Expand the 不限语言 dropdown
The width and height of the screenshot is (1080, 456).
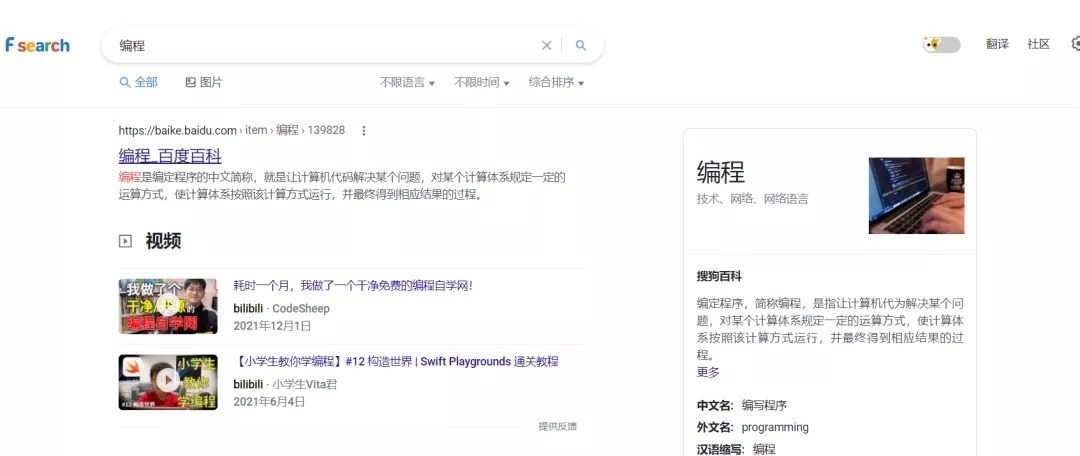coord(407,82)
